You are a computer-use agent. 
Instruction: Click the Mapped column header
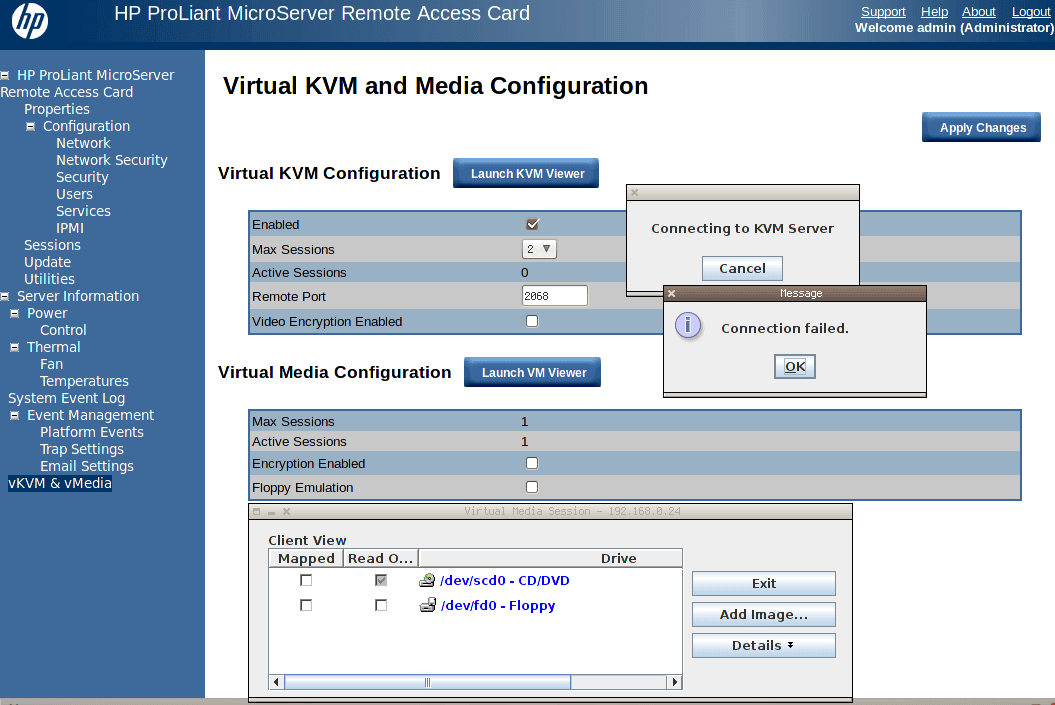coord(306,558)
